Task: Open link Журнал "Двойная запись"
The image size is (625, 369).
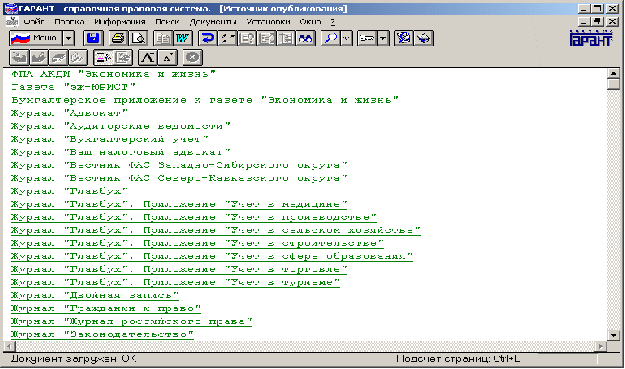Action: click(95, 296)
